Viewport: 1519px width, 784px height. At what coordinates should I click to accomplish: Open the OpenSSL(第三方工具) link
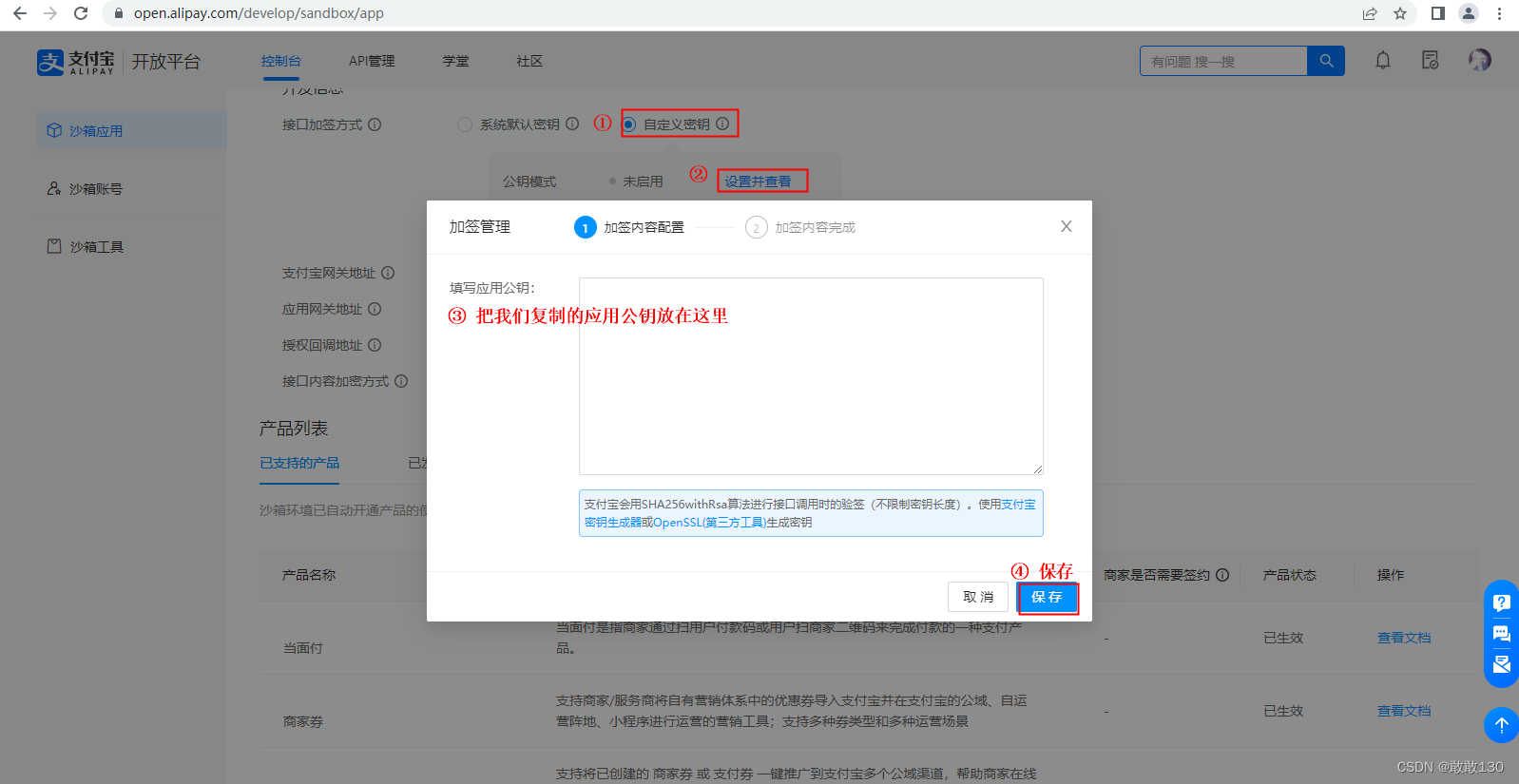click(709, 523)
